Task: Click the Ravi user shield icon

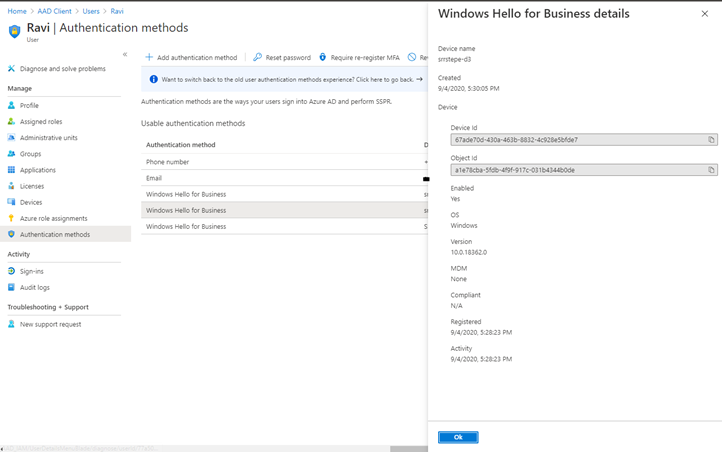Action: [x=14, y=31]
